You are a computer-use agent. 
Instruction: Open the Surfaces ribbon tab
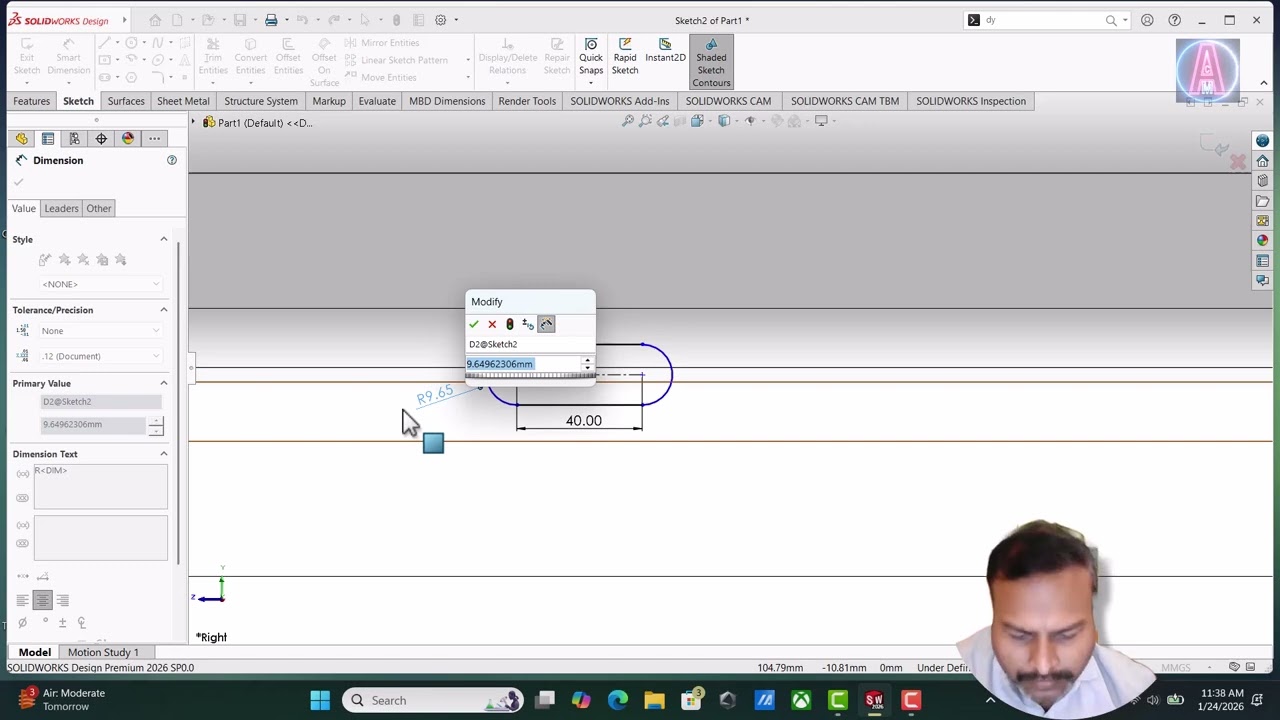click(x=126, y=101)
